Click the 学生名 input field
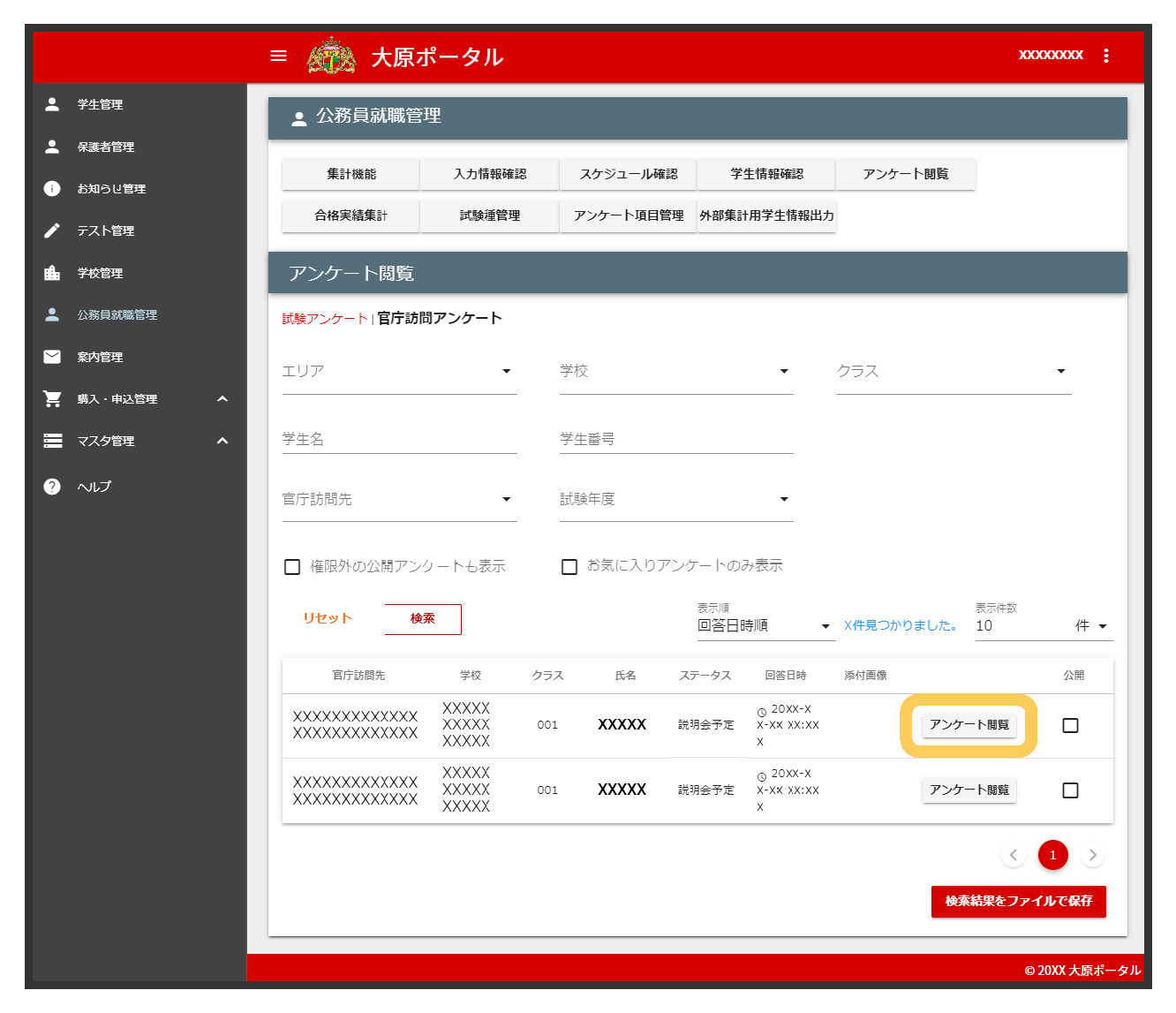 coord(399,440)
